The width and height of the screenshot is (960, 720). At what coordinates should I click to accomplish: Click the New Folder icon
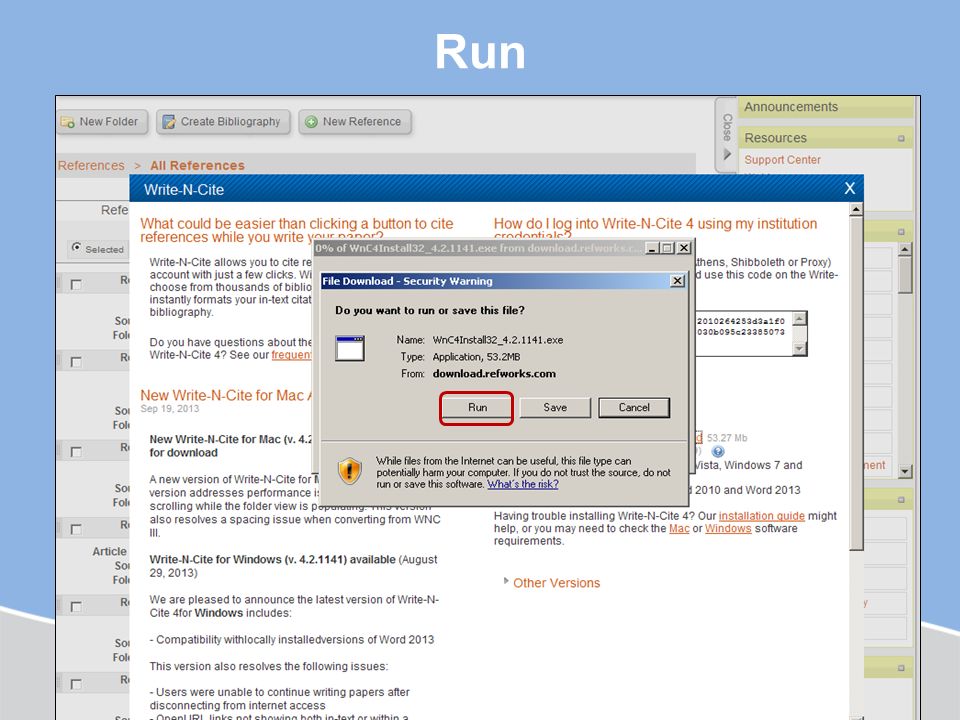(x=67, y=122)
